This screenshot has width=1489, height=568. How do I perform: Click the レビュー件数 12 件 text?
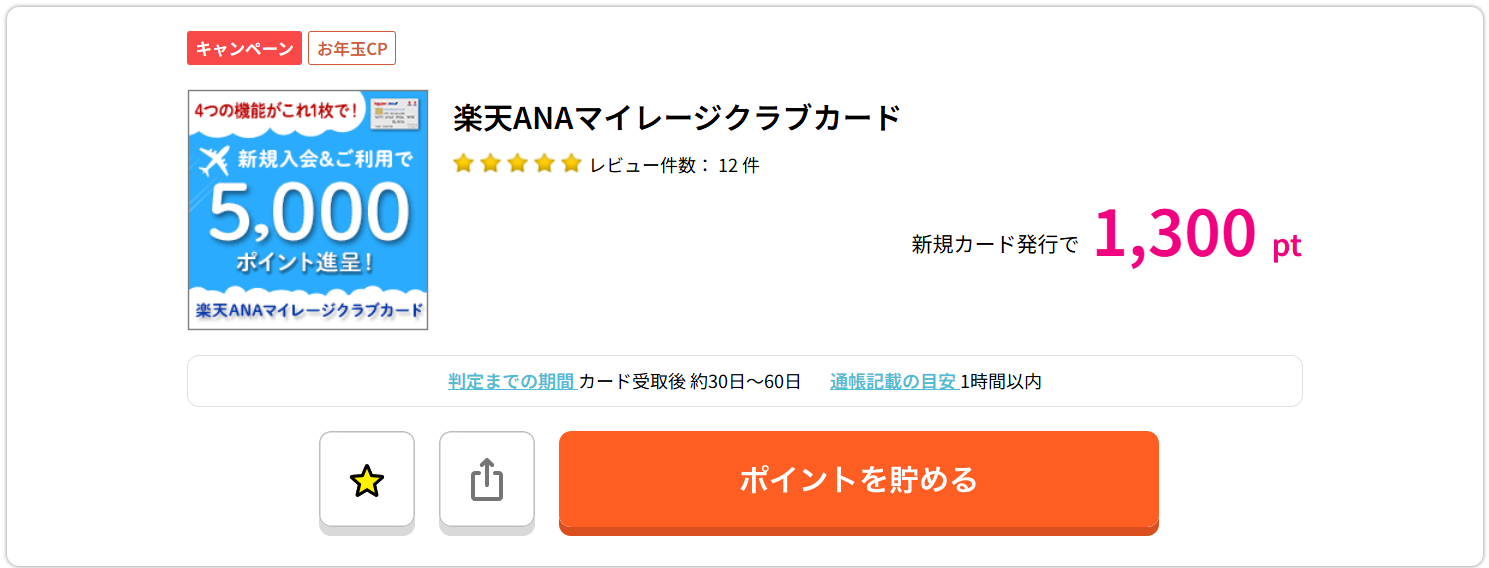674,165
